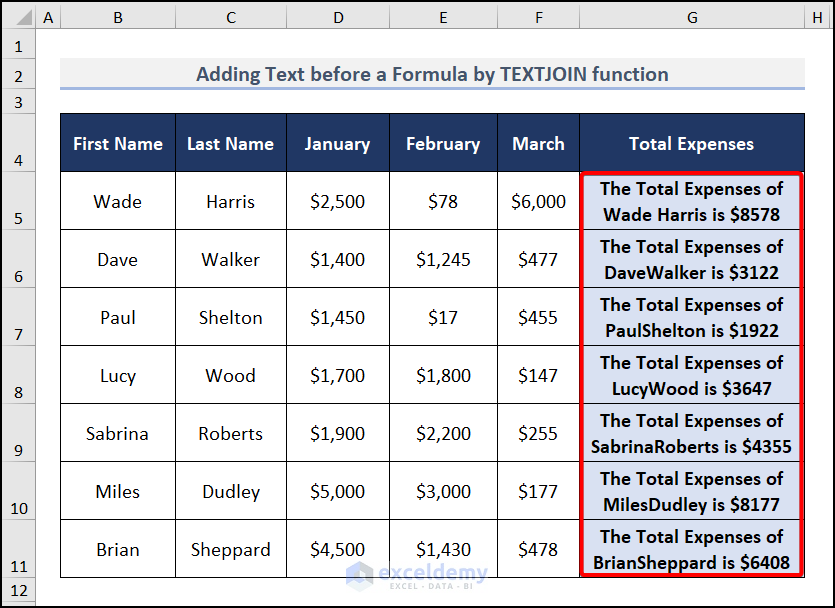Select column G header
The width and height of the screenshot is (835, 608).
point(691,17)
